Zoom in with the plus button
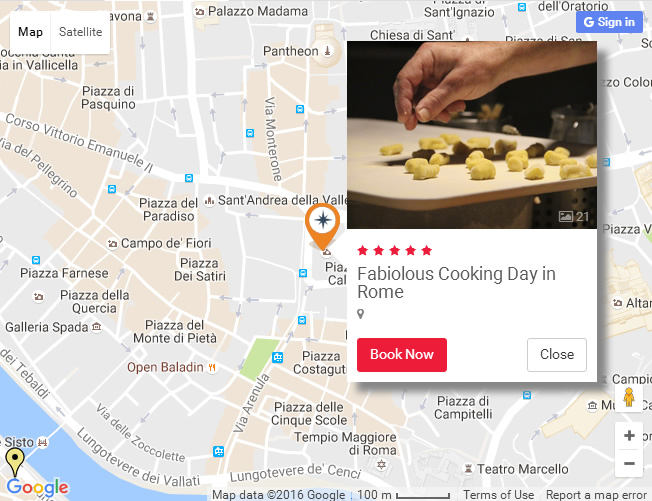652x501 pixels. pos(629,435)
